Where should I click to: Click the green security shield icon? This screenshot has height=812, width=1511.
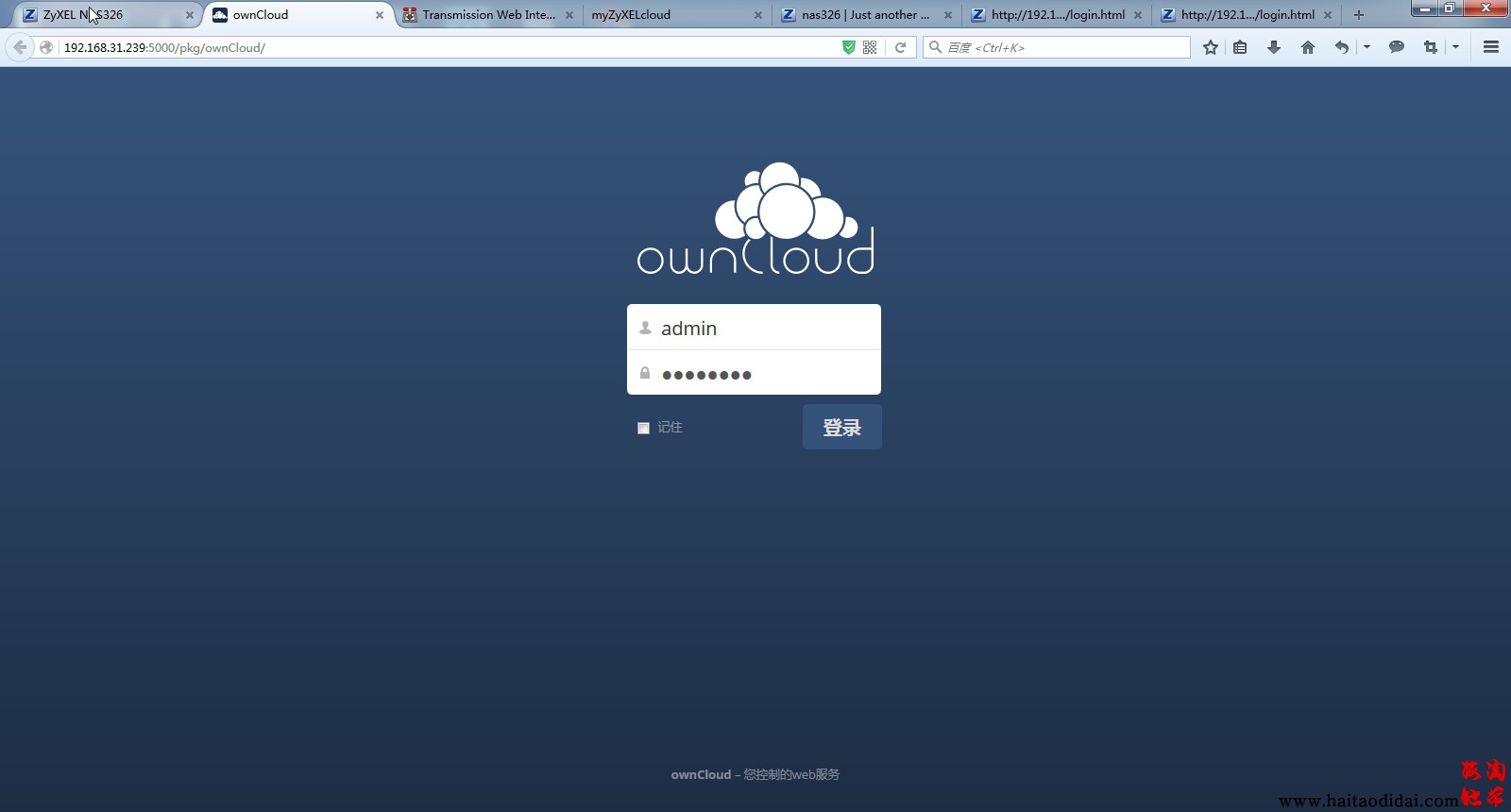click(x=848, y=47)
